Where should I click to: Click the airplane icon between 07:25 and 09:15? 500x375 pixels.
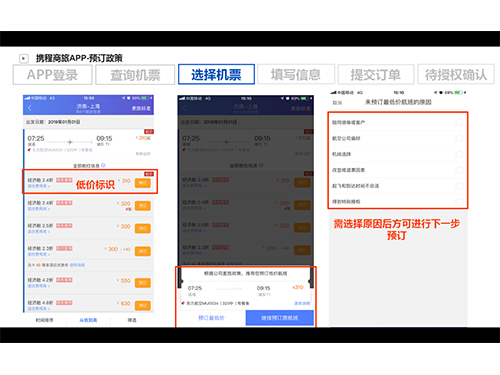point(70,142)
